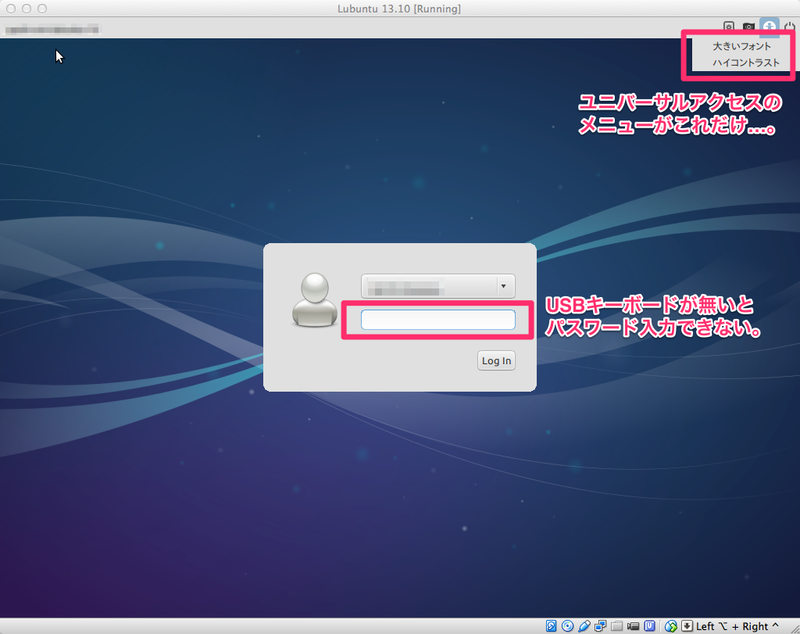Open the keyboard layout indicator in the top panel
The width and height of the screenshot is (800, 634).
click(x=748, y=26)
